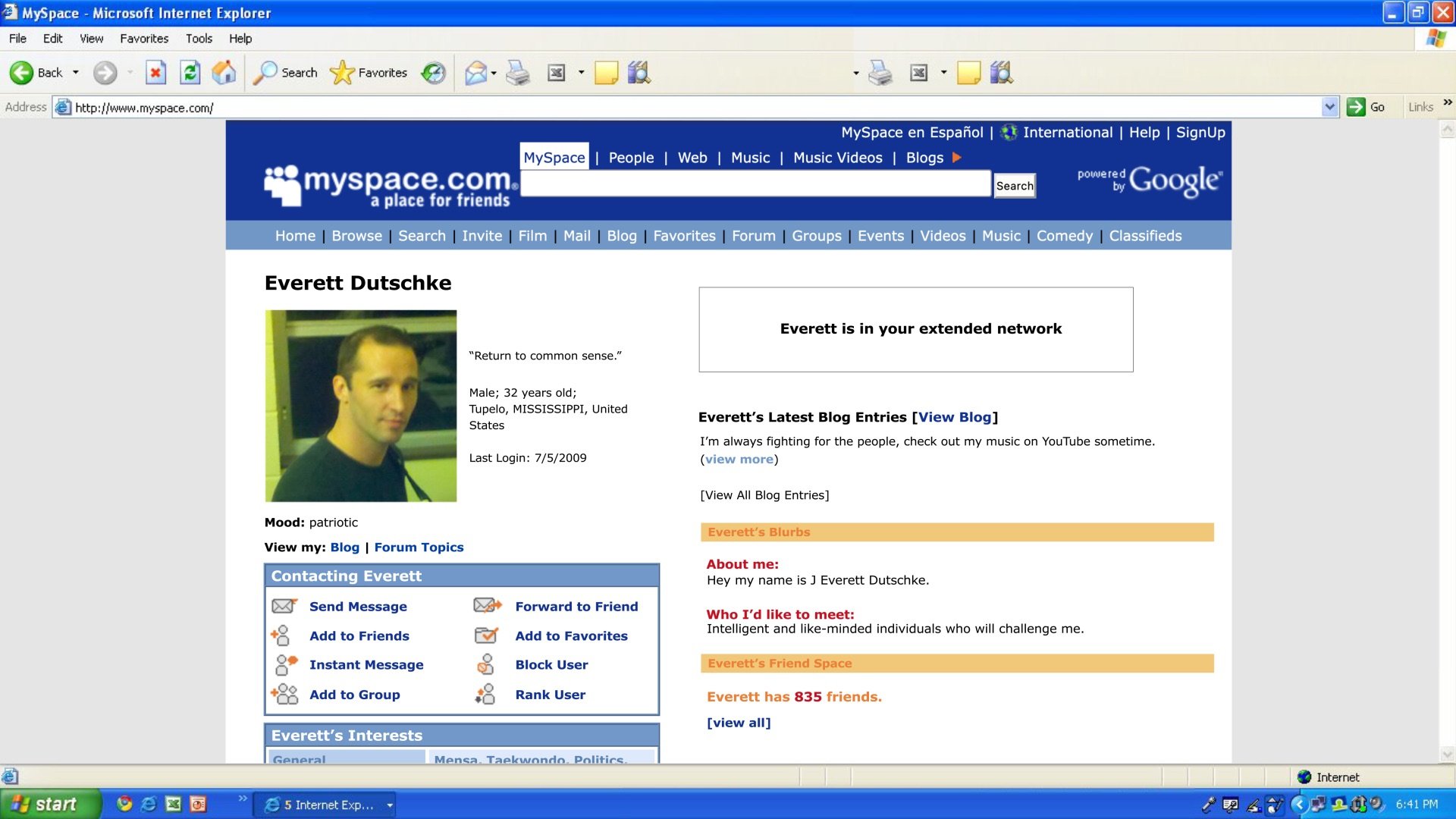
Task: Click the view more blog link
Action: pos(739,460)
